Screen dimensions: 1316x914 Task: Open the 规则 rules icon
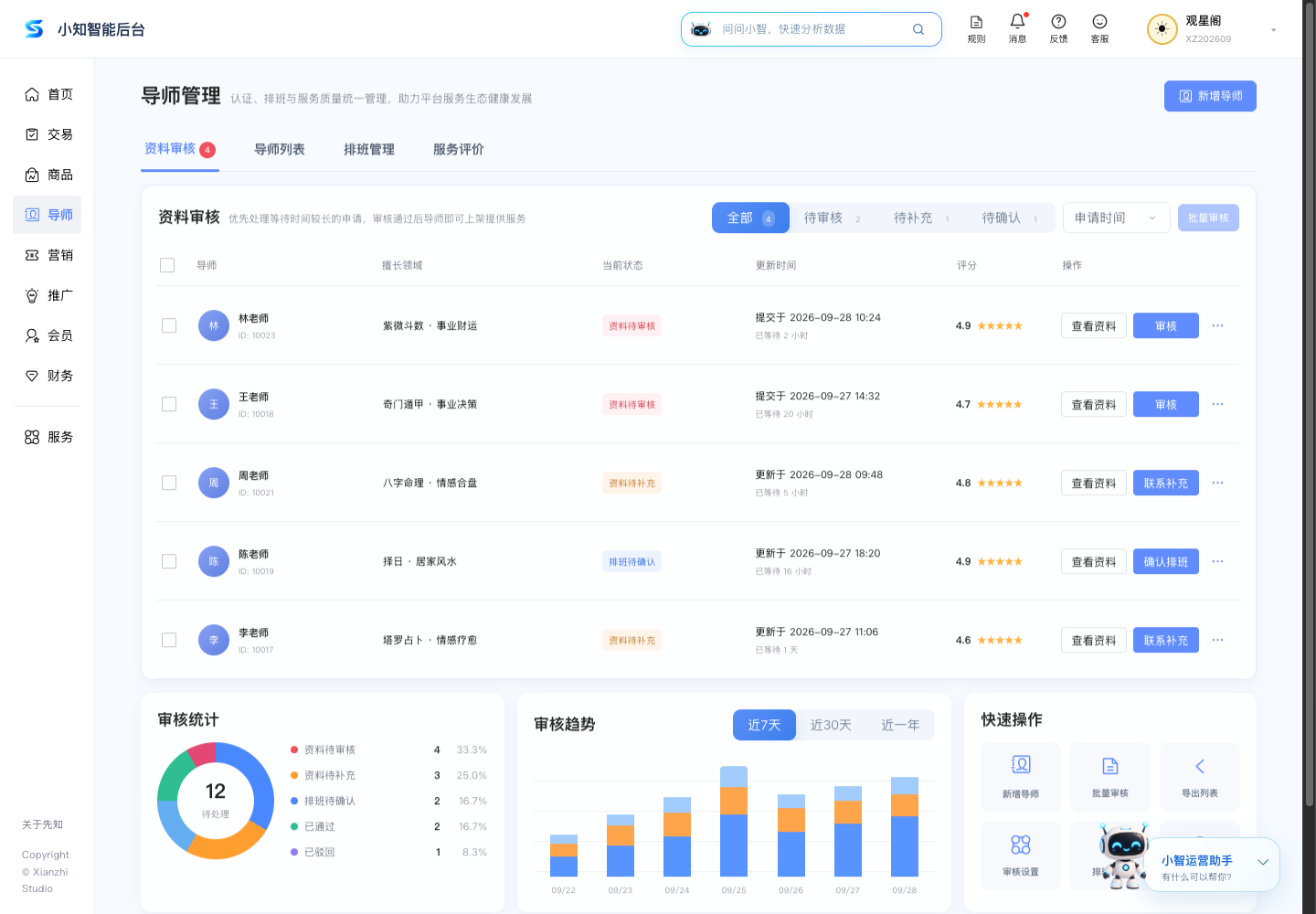click(976, 29)
